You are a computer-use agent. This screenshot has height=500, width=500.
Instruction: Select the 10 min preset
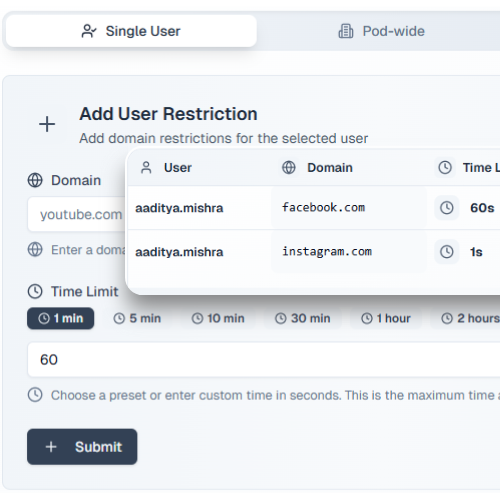pyautogui.click(x=218, y=318)
